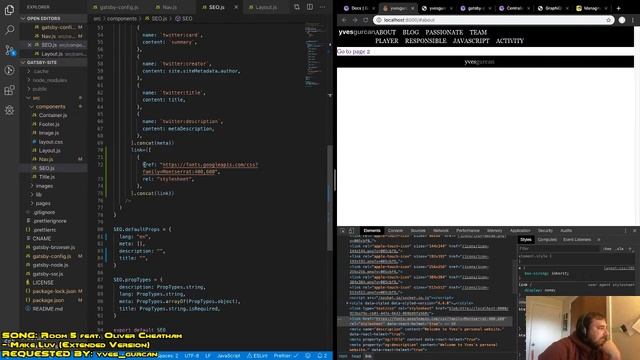Open the notifications bell in the status bar
The height and width of the screenshot is (360, 640).
pos(322,356)
